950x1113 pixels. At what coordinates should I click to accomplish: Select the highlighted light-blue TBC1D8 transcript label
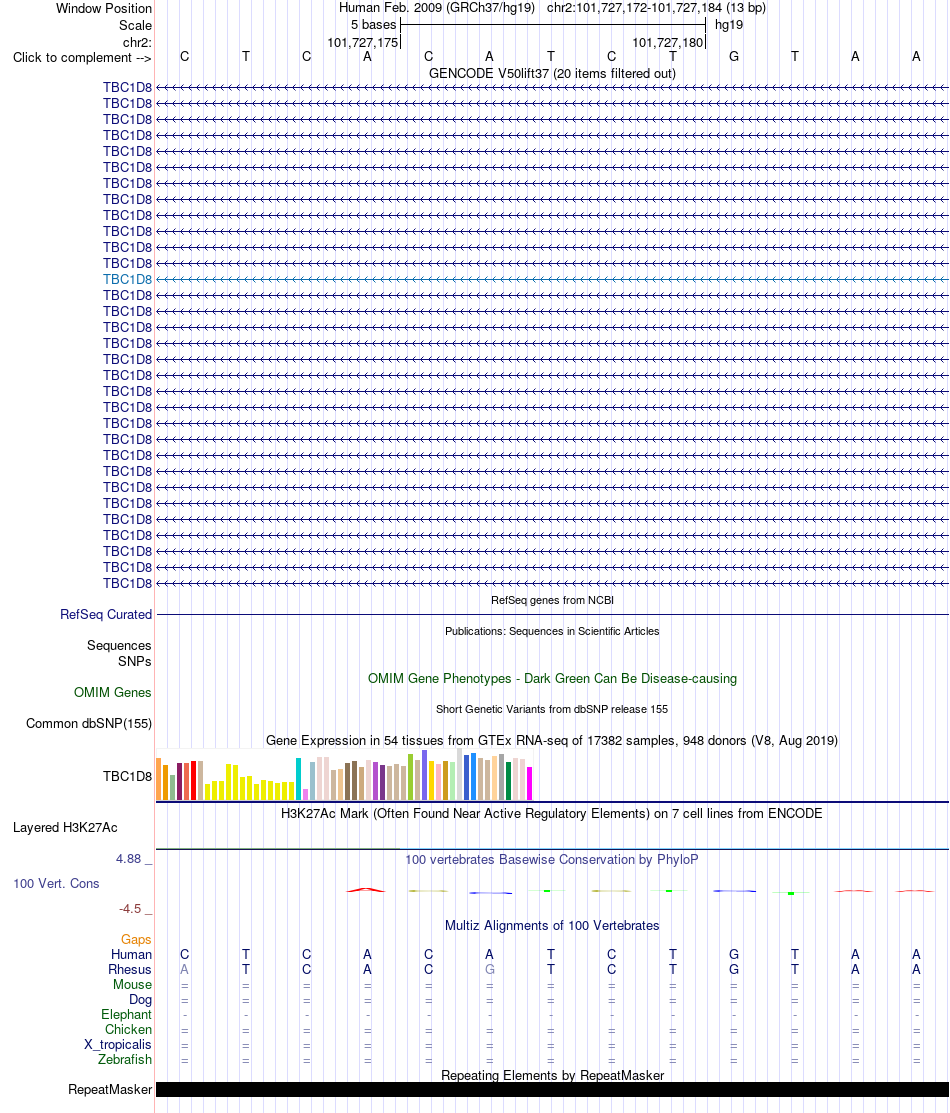pyautogui.click(x=128, y=280)
